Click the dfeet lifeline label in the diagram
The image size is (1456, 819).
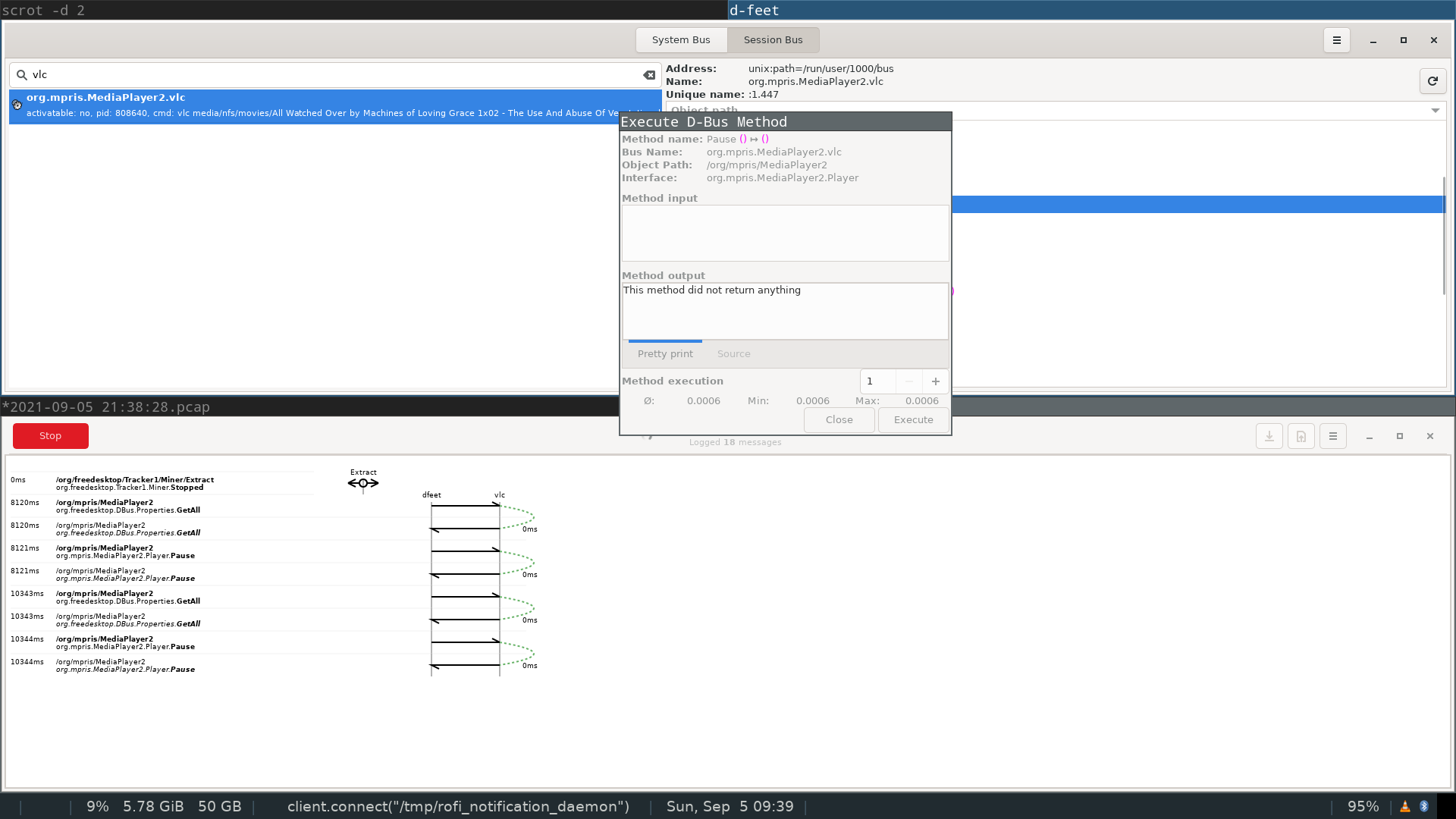click(x=431, y=495)
